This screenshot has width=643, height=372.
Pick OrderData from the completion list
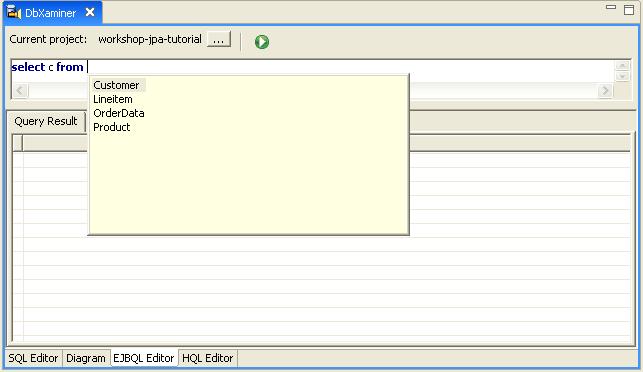point(119,113)
